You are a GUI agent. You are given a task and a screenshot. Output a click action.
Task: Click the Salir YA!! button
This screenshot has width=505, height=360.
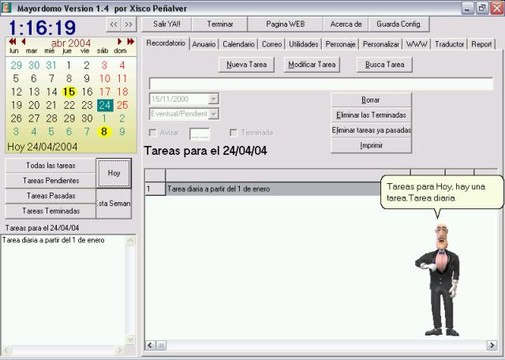click(167, 24)
